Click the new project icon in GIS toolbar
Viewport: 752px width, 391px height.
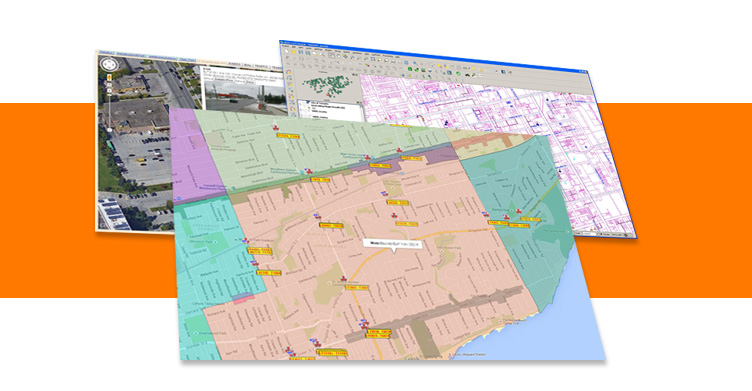click(286, 51)
